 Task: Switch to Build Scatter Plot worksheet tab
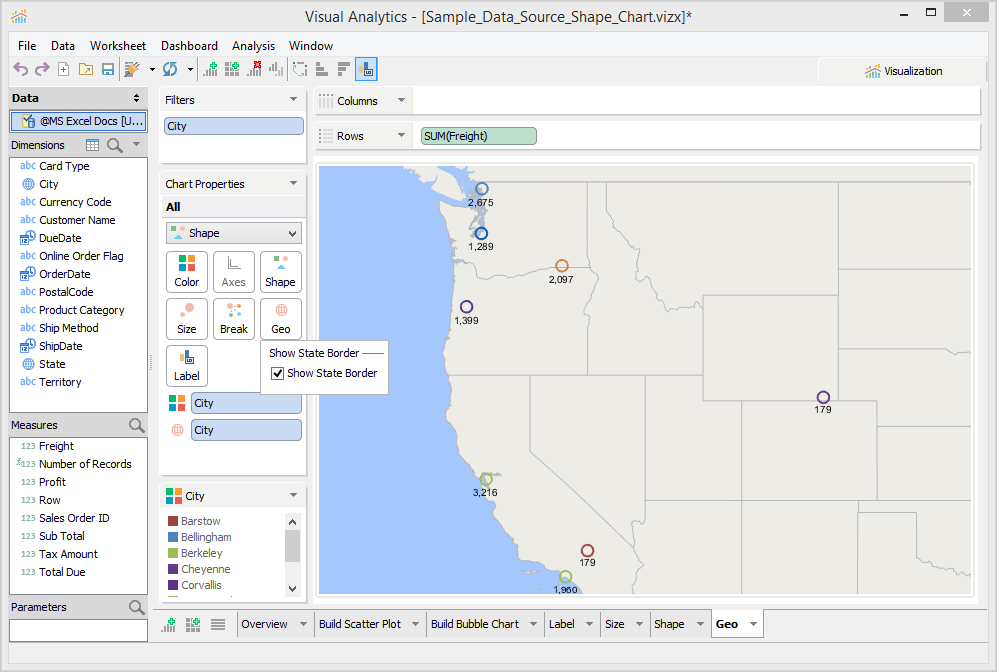point(360,624)
